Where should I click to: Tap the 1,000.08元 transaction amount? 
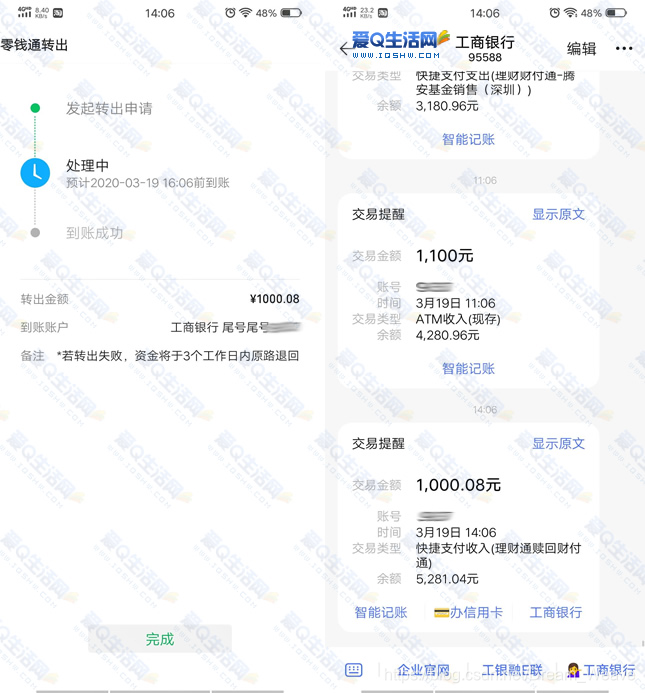pos(458,485)
